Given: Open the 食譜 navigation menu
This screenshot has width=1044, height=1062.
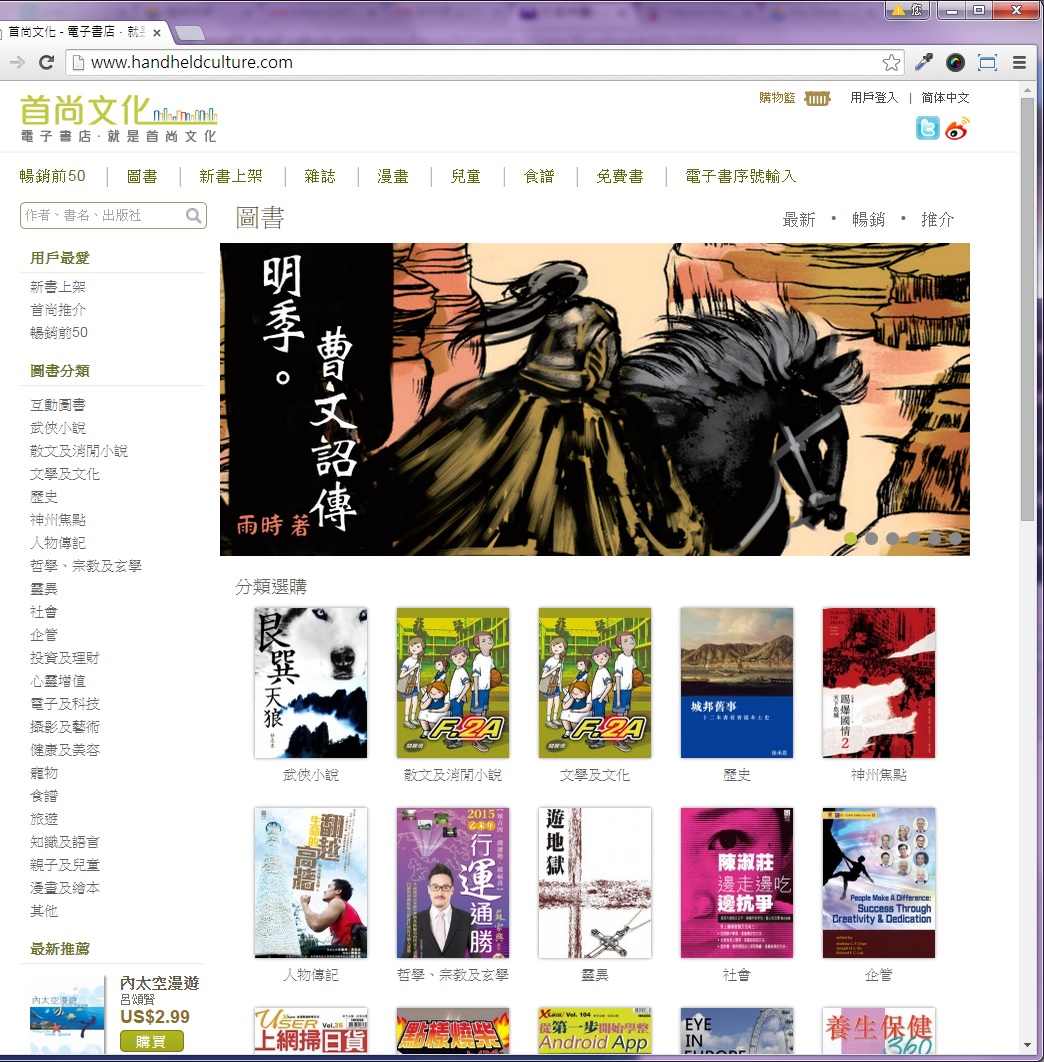Looking at the screenshot, I should coord(539,177).
